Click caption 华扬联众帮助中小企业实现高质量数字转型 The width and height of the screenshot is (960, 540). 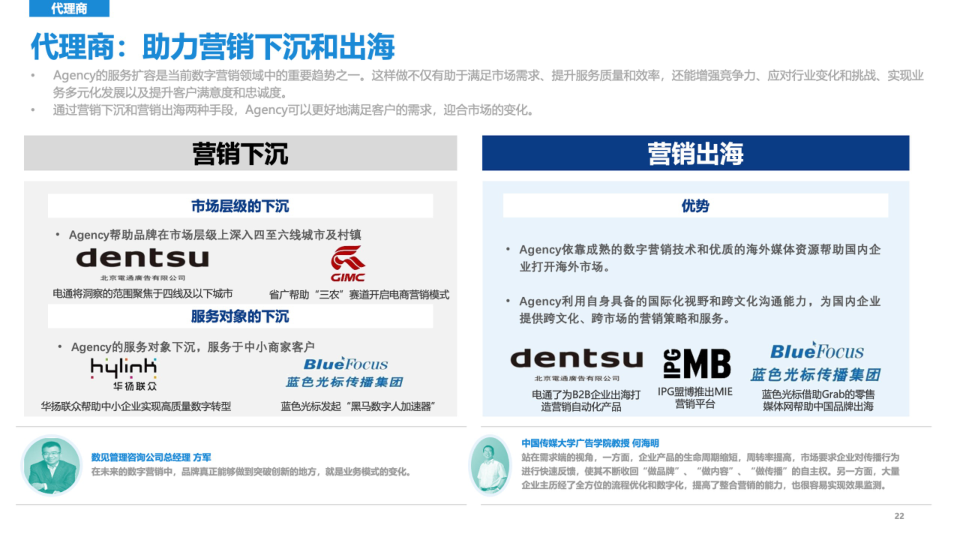(136, 407)
